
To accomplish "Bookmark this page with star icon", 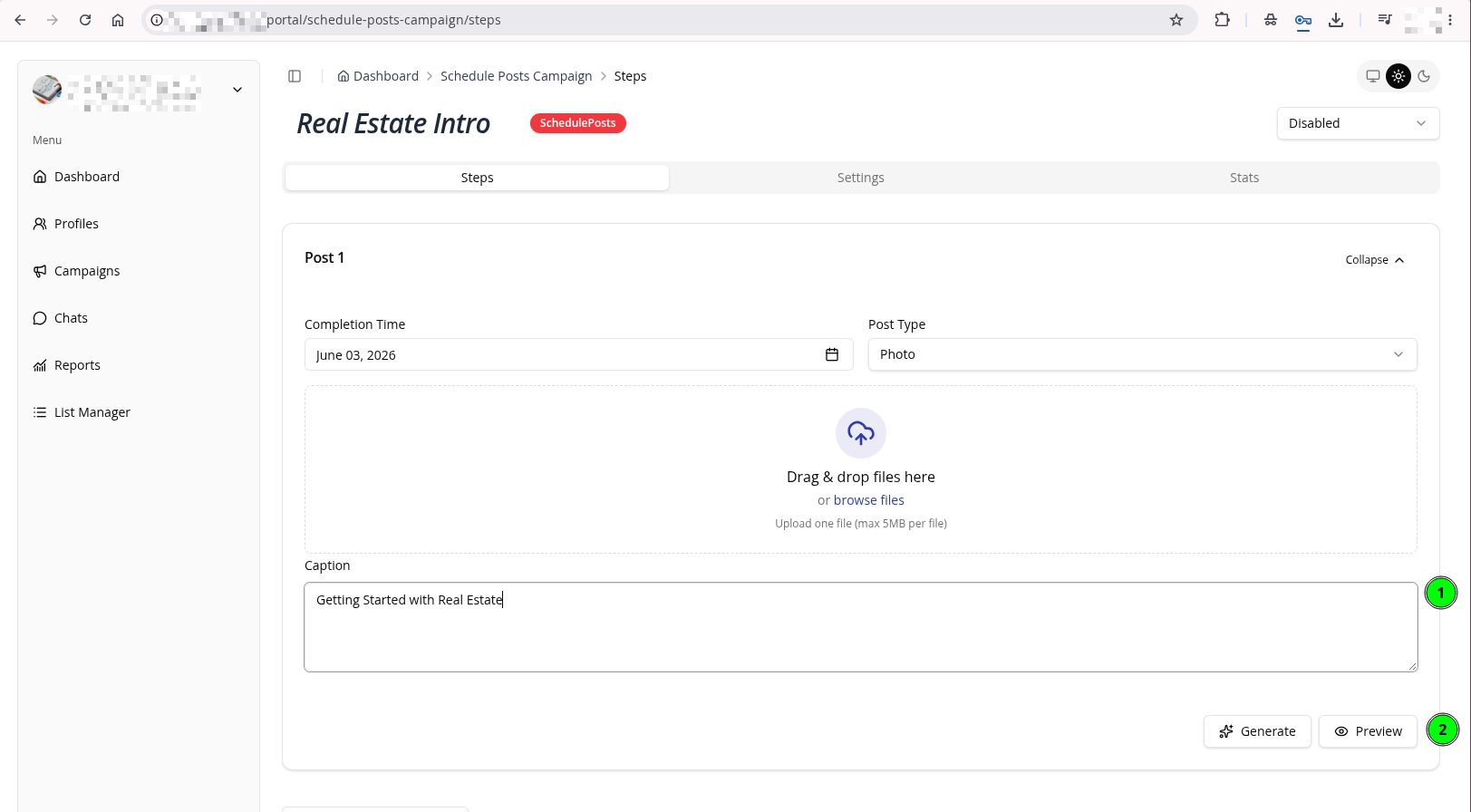I will coord(1176,20).
